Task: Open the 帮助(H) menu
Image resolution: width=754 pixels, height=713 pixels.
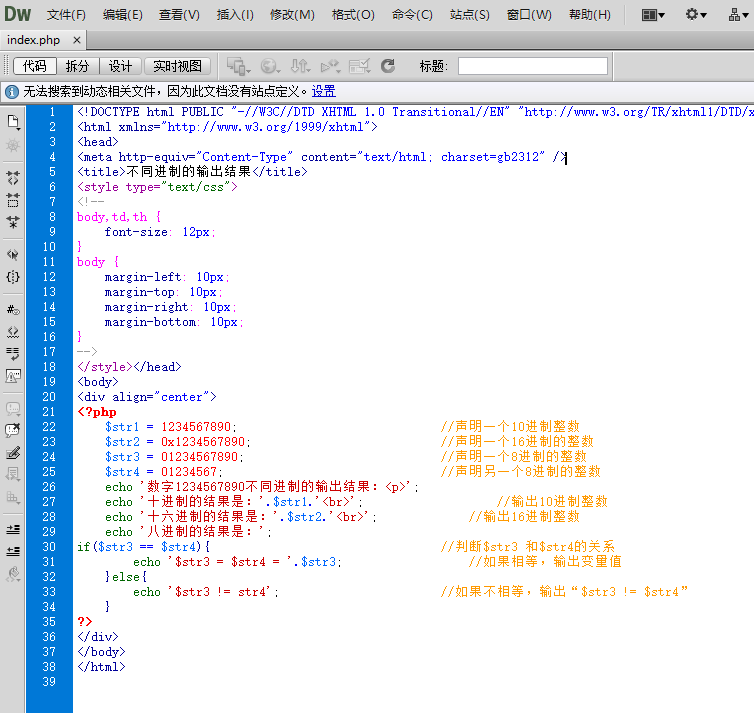Action: (590, 15)
